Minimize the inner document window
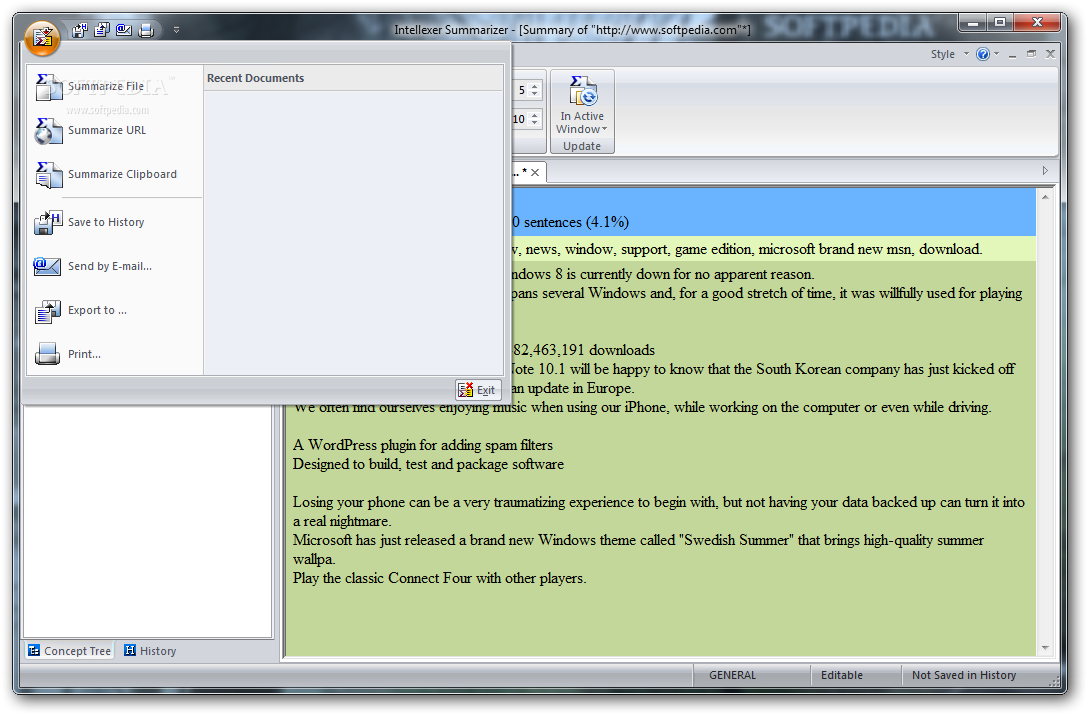Screen dimensions: 1088x715 point(1012,54)
